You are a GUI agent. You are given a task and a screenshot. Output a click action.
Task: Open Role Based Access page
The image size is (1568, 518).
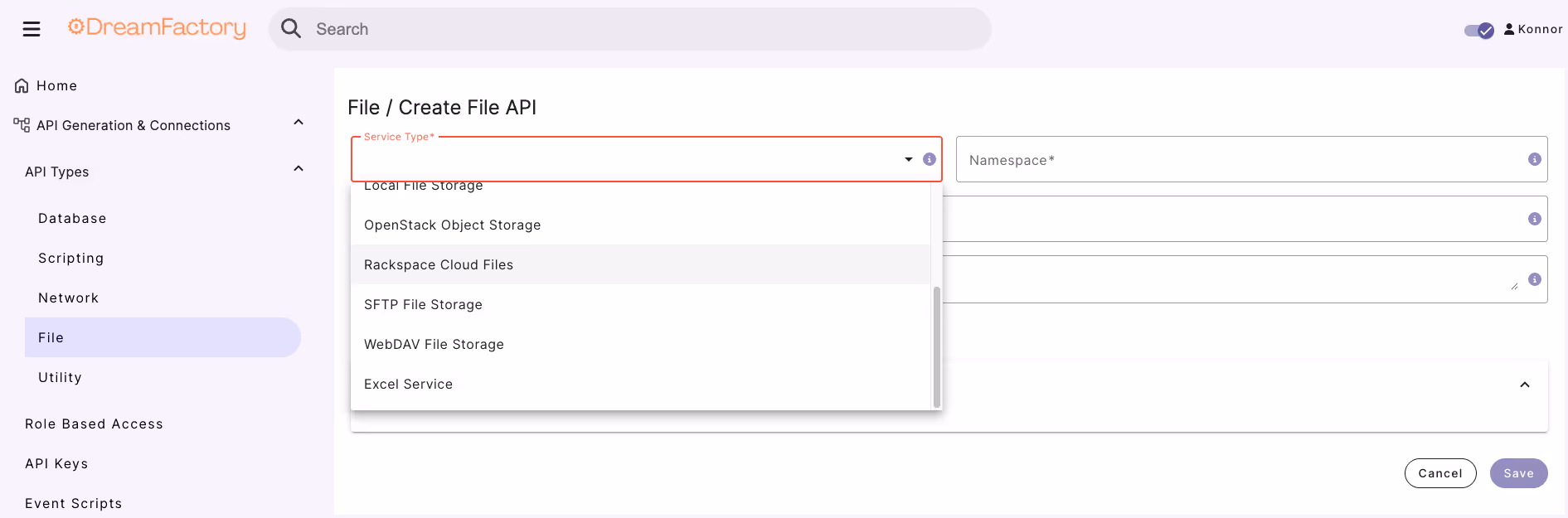tap(94, 424)
